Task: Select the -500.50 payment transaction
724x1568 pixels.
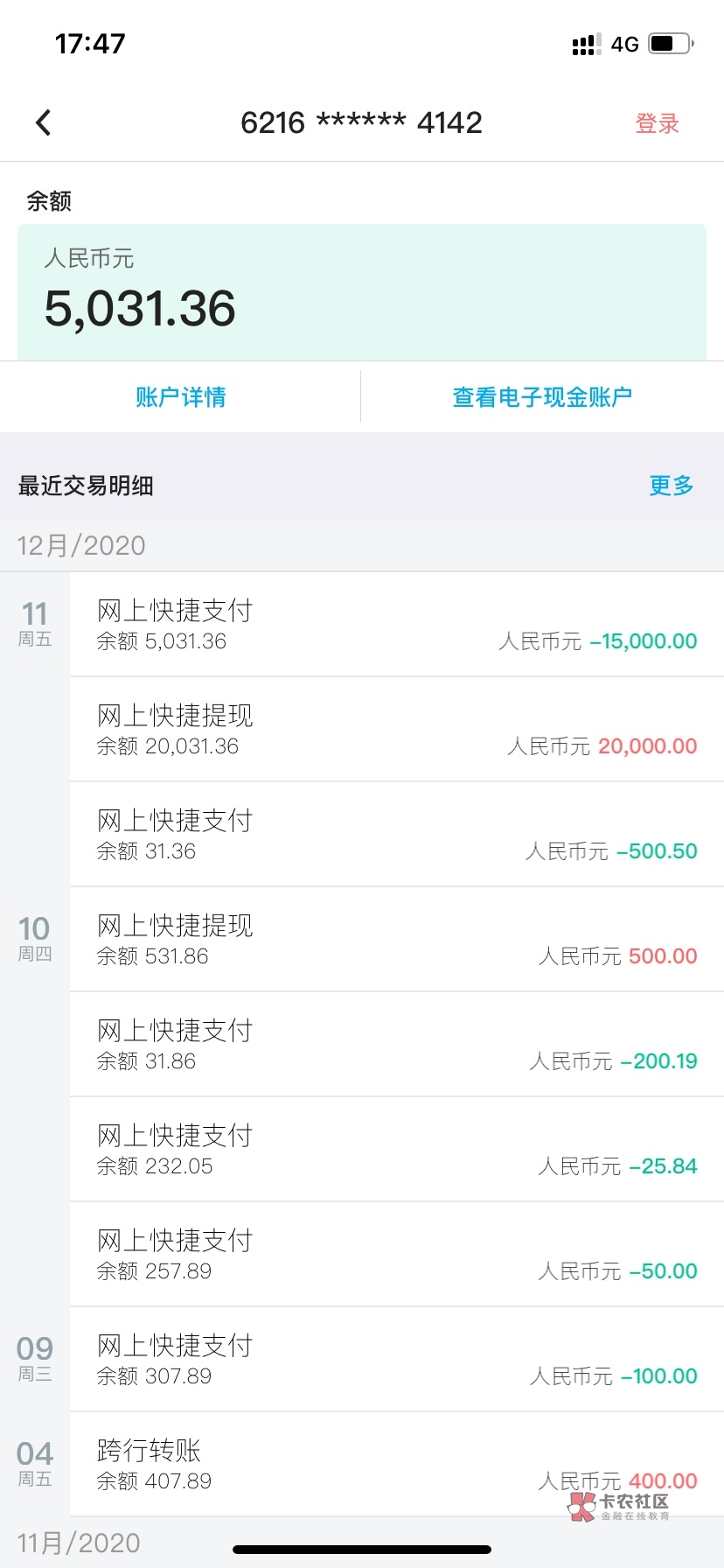Action: click(x=396, y=835)
